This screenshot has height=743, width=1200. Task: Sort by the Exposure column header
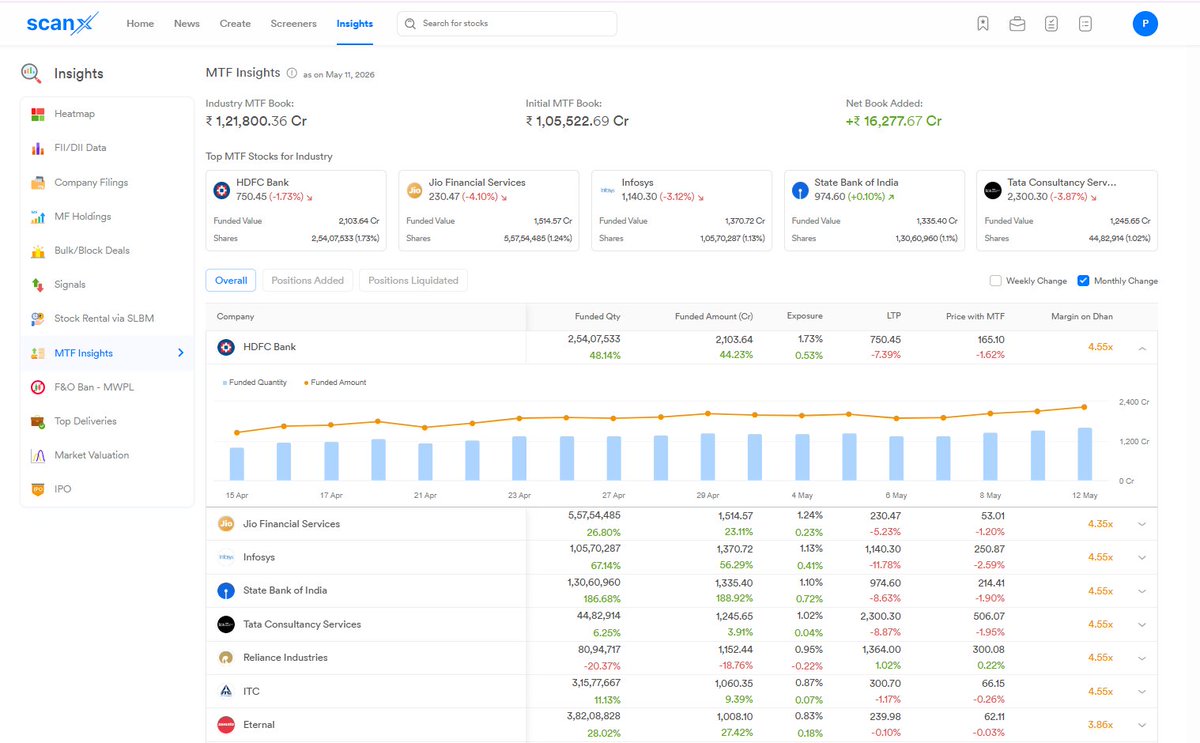pyautogui.click(x=805, y=317)
